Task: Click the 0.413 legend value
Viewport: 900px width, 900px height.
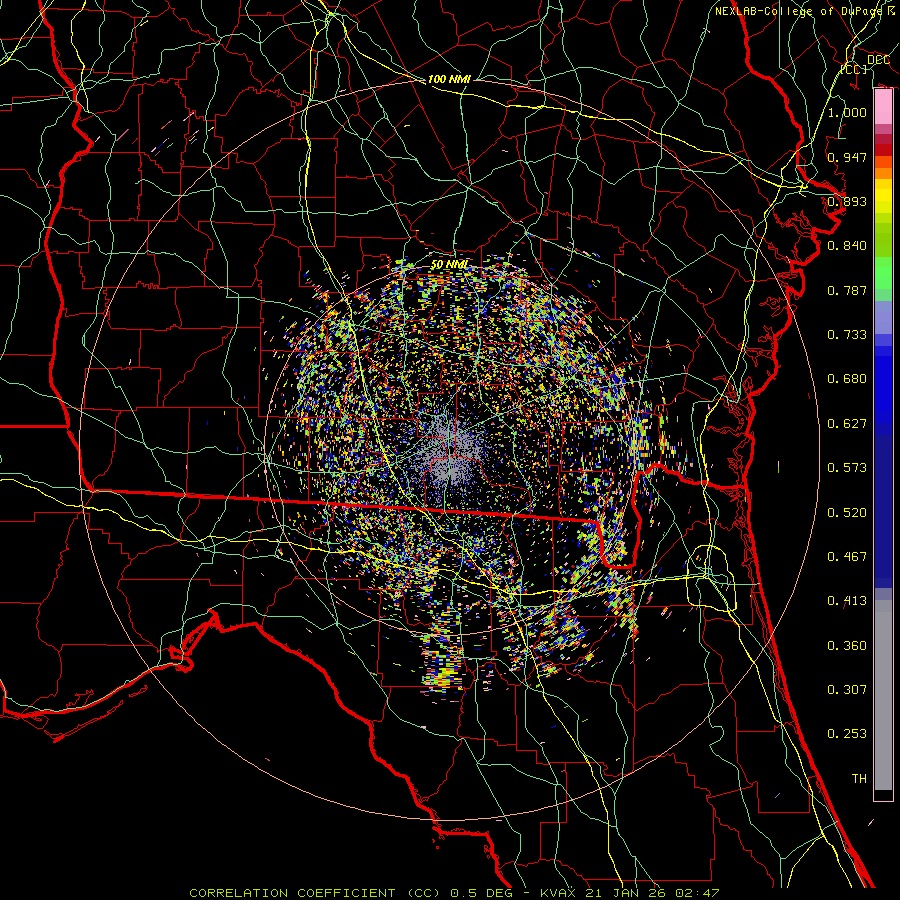Action: pyautogui.click(x=847, y=601)
